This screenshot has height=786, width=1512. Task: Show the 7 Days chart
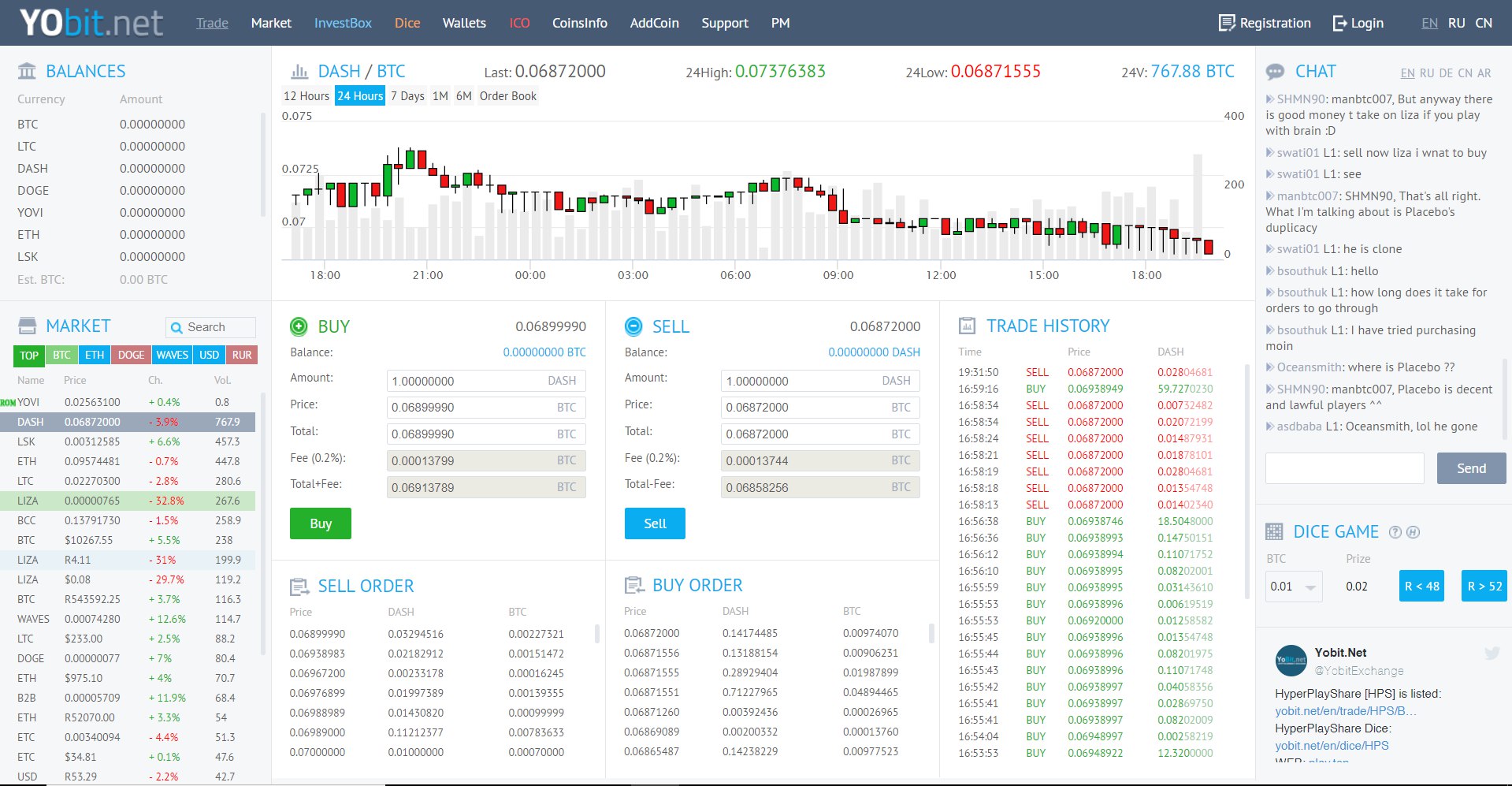click(407, 96)
